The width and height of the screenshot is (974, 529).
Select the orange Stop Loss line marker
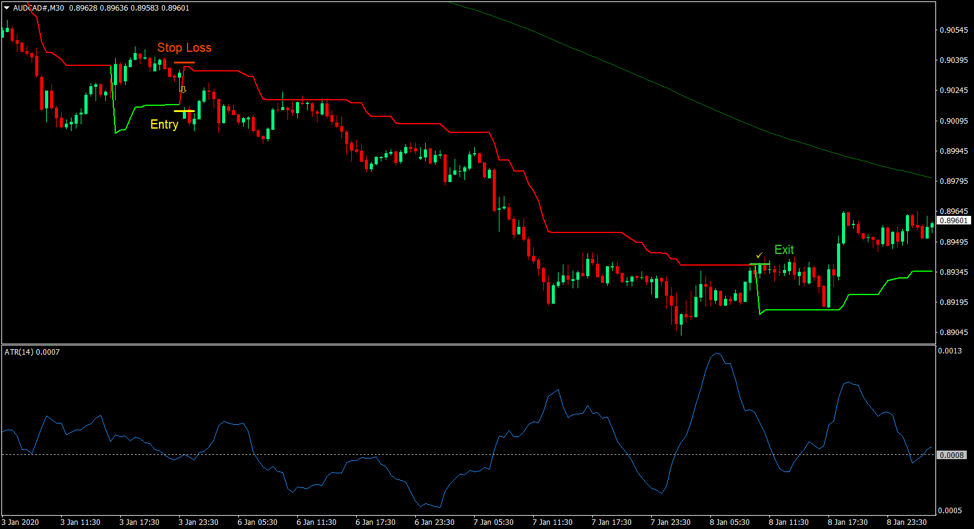[184, 63]
